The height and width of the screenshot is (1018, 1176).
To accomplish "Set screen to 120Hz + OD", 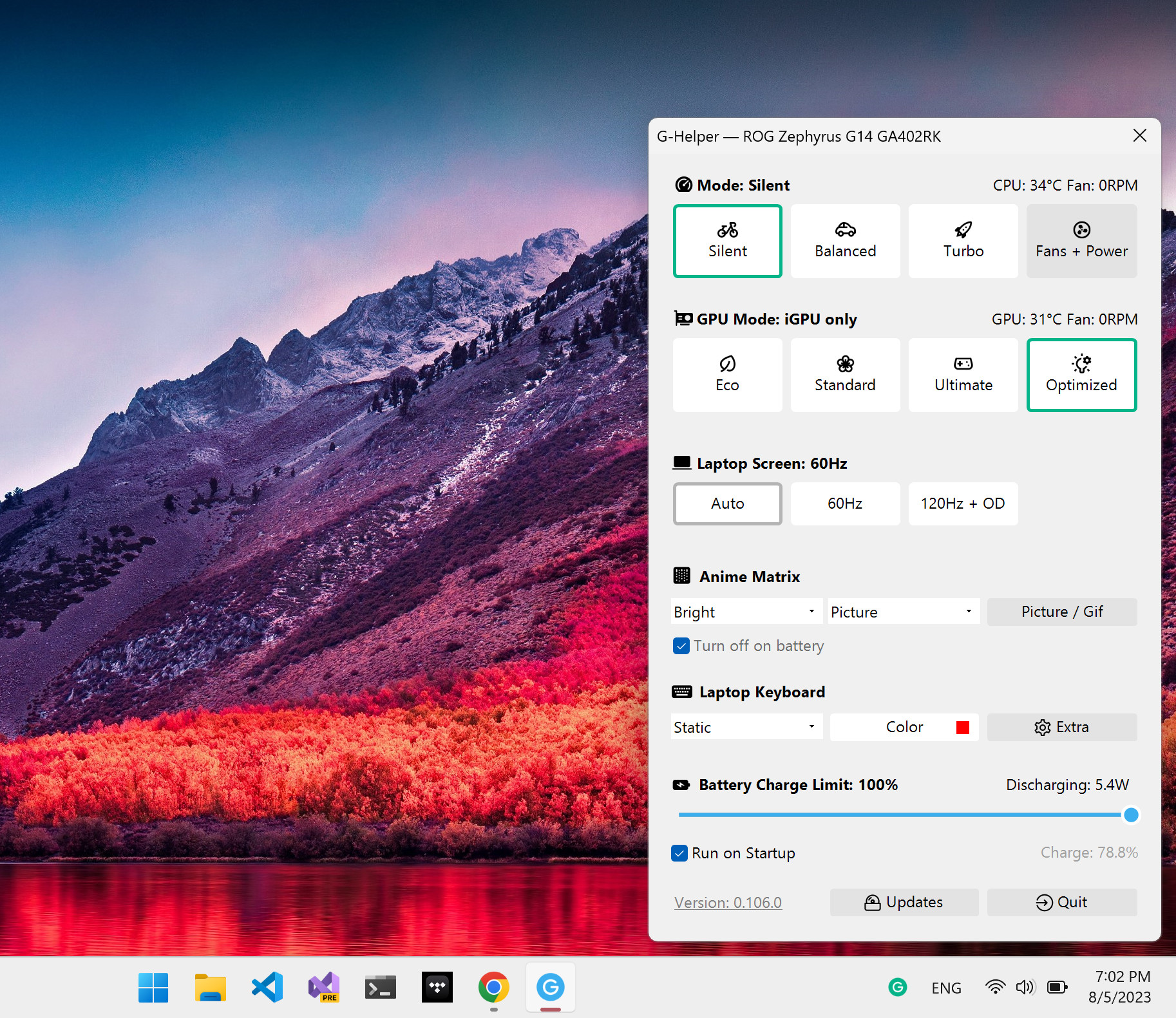I will click(963, 504).
